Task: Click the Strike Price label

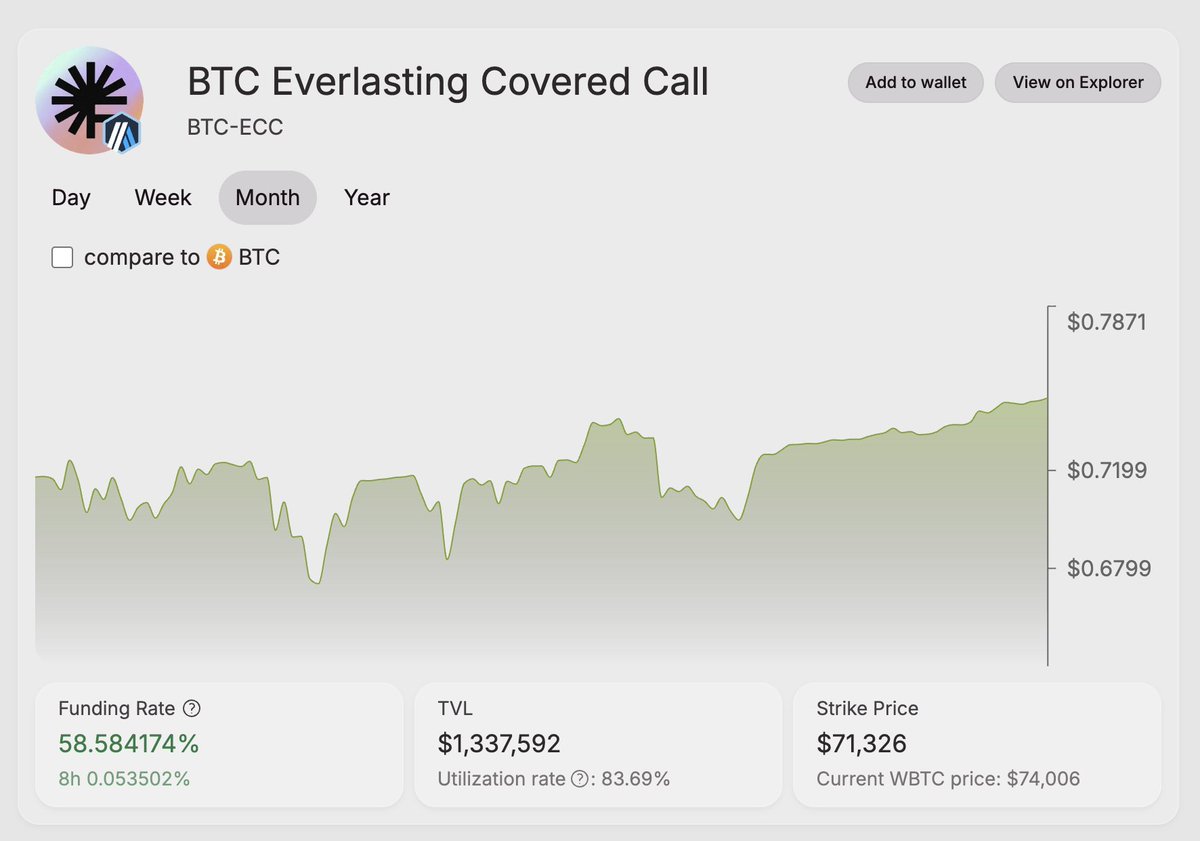Action: pyautogui.click(x=867, y=708)
